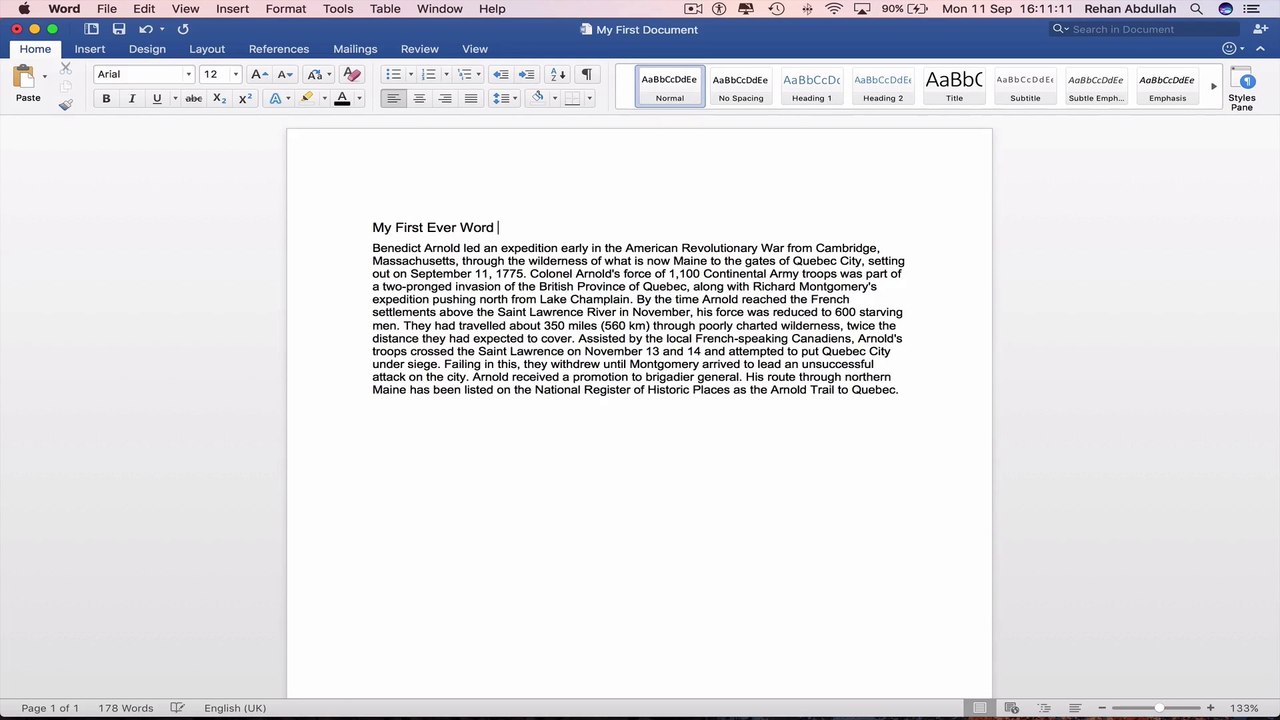Increase font size with larger A button

(259, 74)
